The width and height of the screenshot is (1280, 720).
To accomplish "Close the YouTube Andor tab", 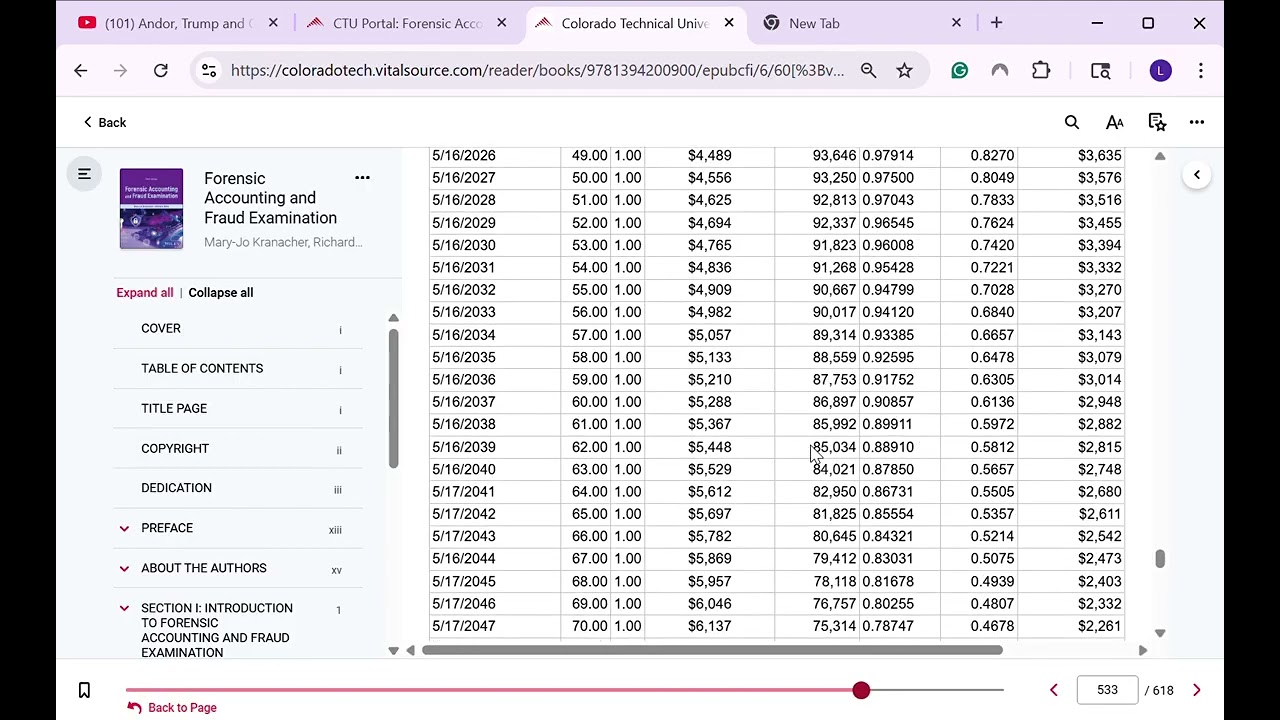I will coord(273,23).
